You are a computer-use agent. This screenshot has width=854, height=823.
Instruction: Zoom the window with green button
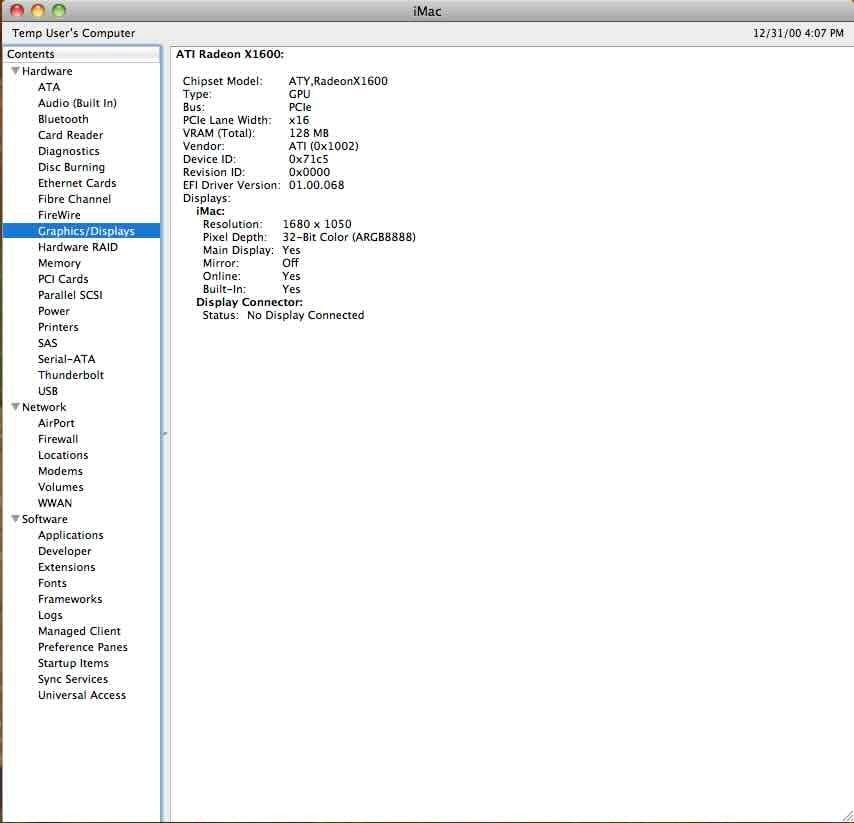click(59, 10)
